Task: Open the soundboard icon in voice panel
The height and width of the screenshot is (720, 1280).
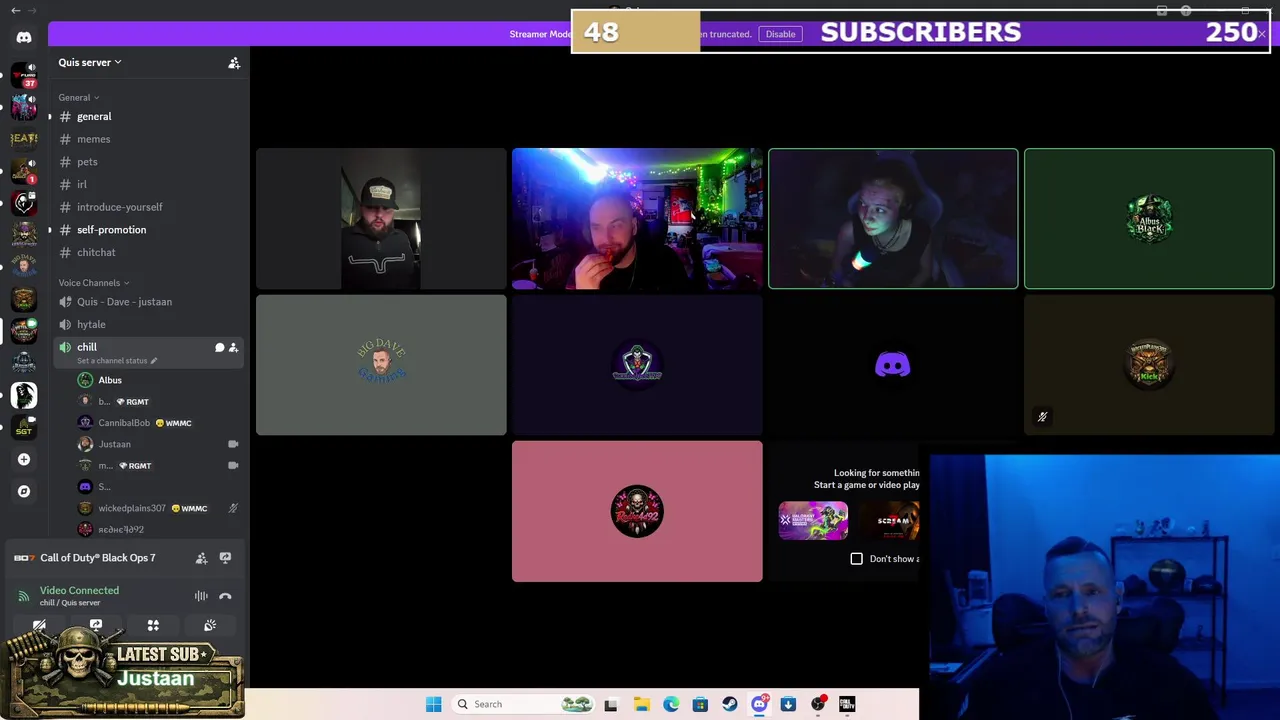Action: 210,625
